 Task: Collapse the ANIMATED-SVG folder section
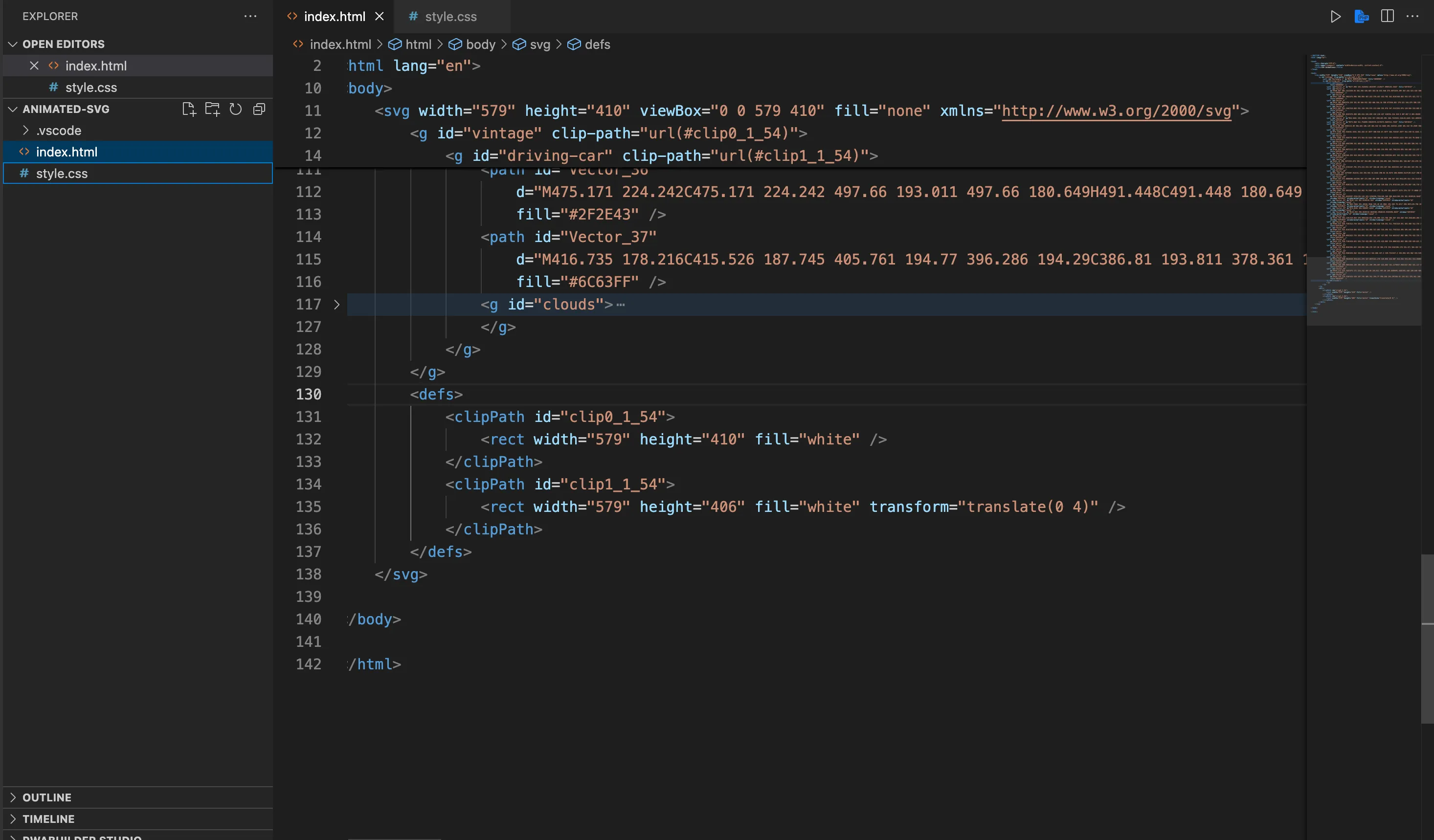click(13, 109)
